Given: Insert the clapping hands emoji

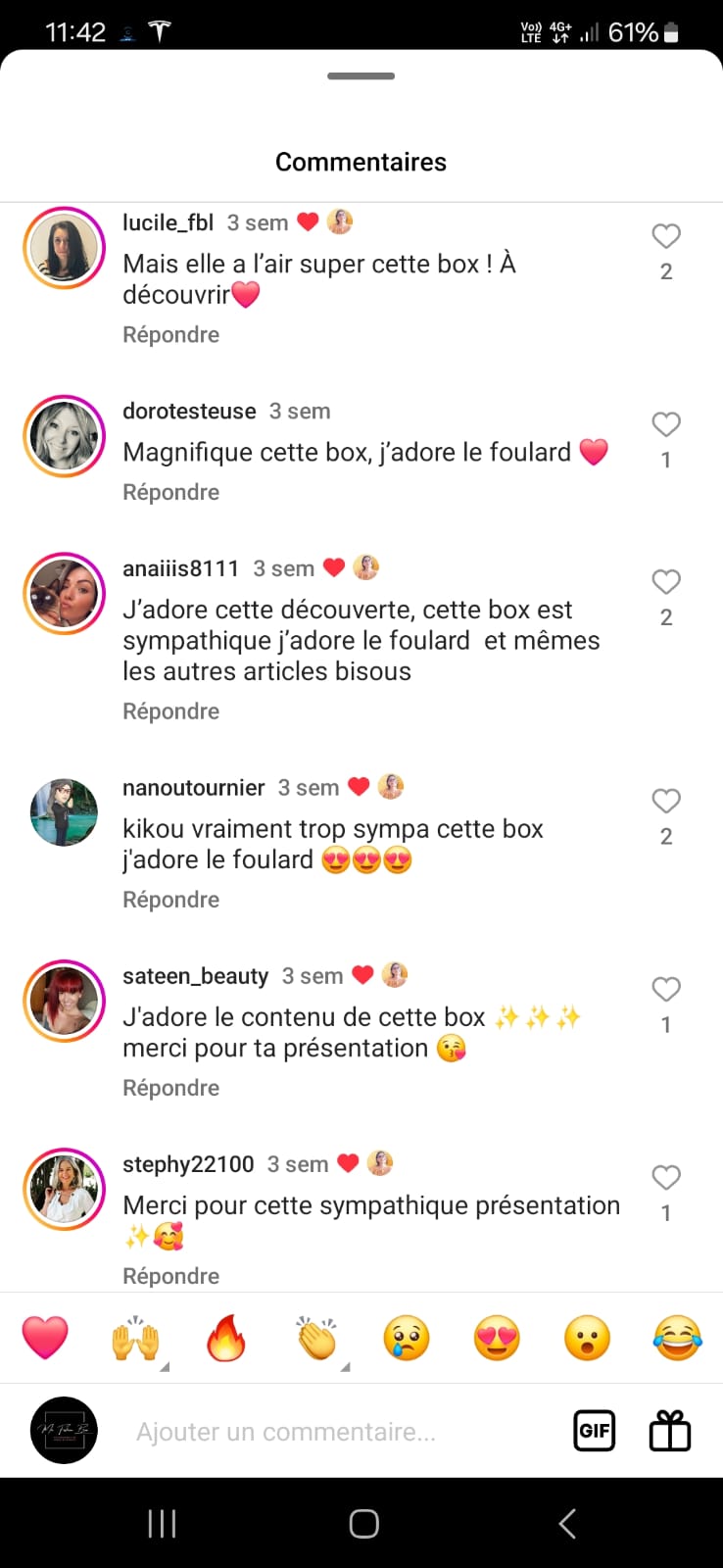Looking at the screenshot, I should pos(316,1338).
